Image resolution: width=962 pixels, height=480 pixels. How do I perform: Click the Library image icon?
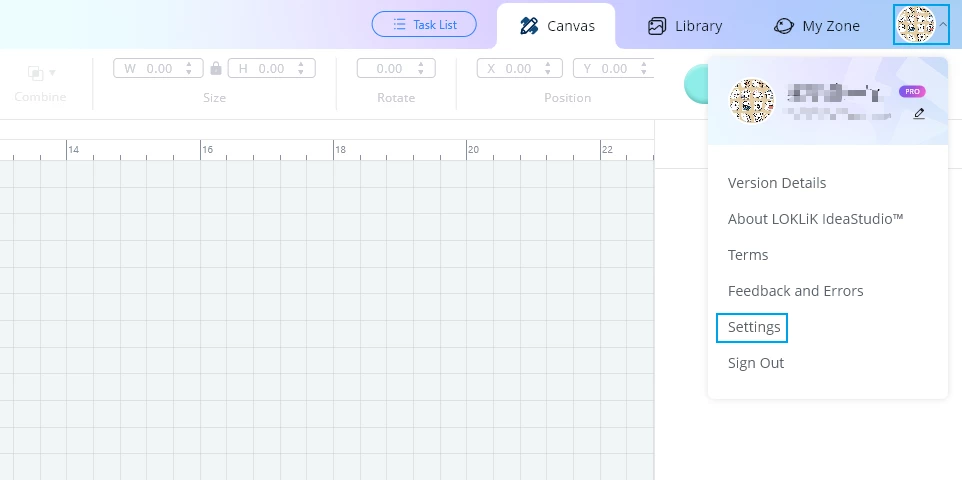point(657,26)
